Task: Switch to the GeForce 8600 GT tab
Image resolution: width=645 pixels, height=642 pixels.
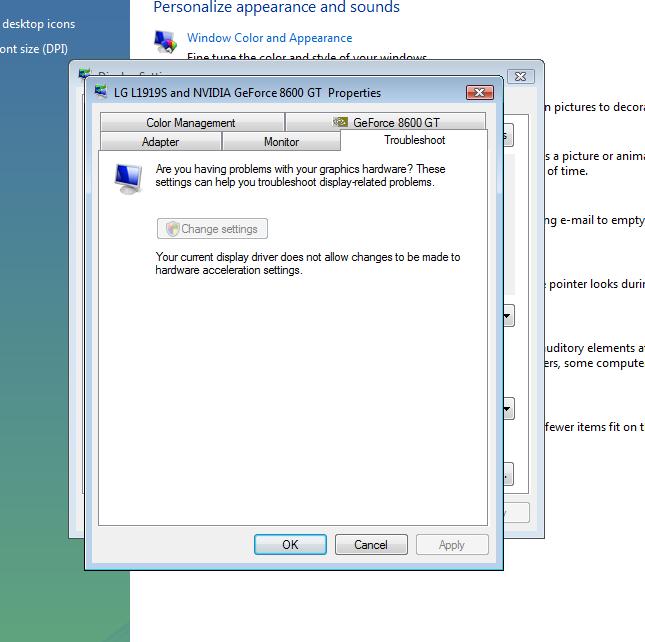Action: tap(385, 122)
